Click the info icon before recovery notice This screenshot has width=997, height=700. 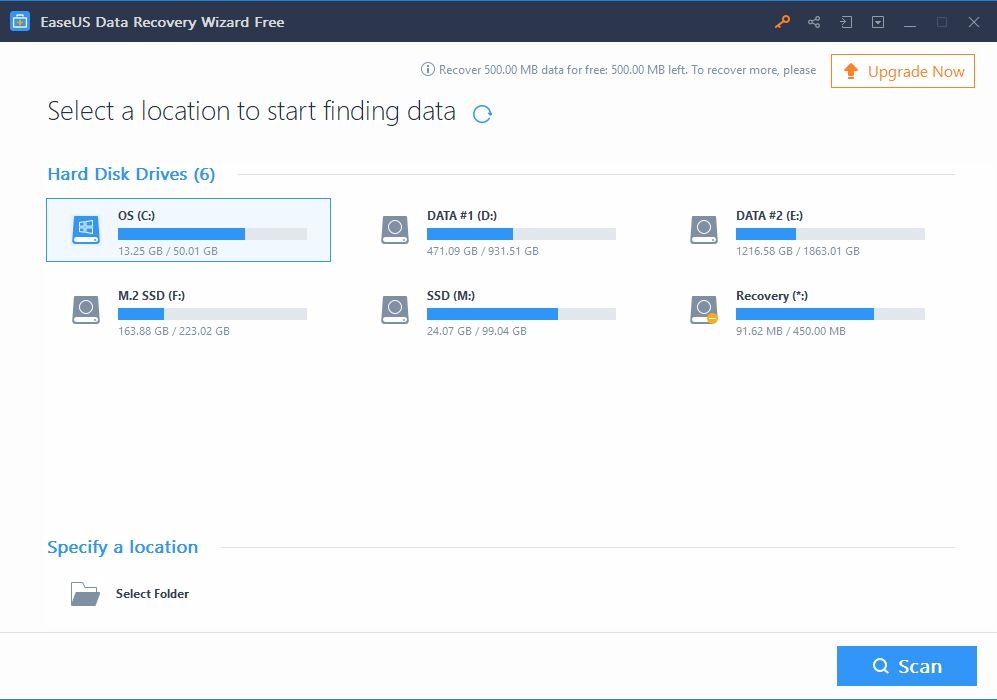[428, 70]
